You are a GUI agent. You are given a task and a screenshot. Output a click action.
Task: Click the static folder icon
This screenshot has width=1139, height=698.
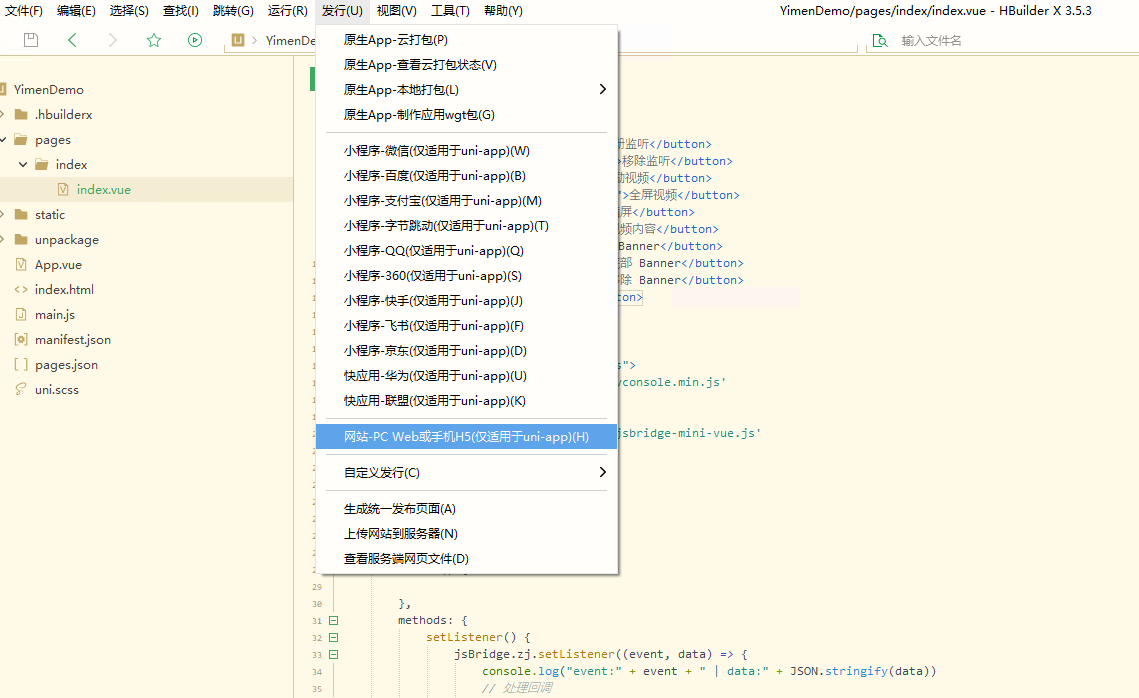pos(21,214)
